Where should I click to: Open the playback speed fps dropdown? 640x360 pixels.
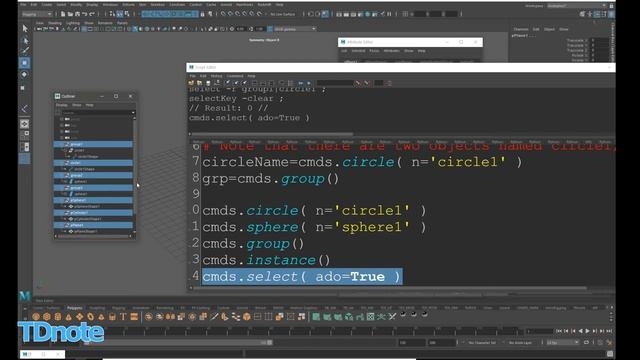coord(562,343)
